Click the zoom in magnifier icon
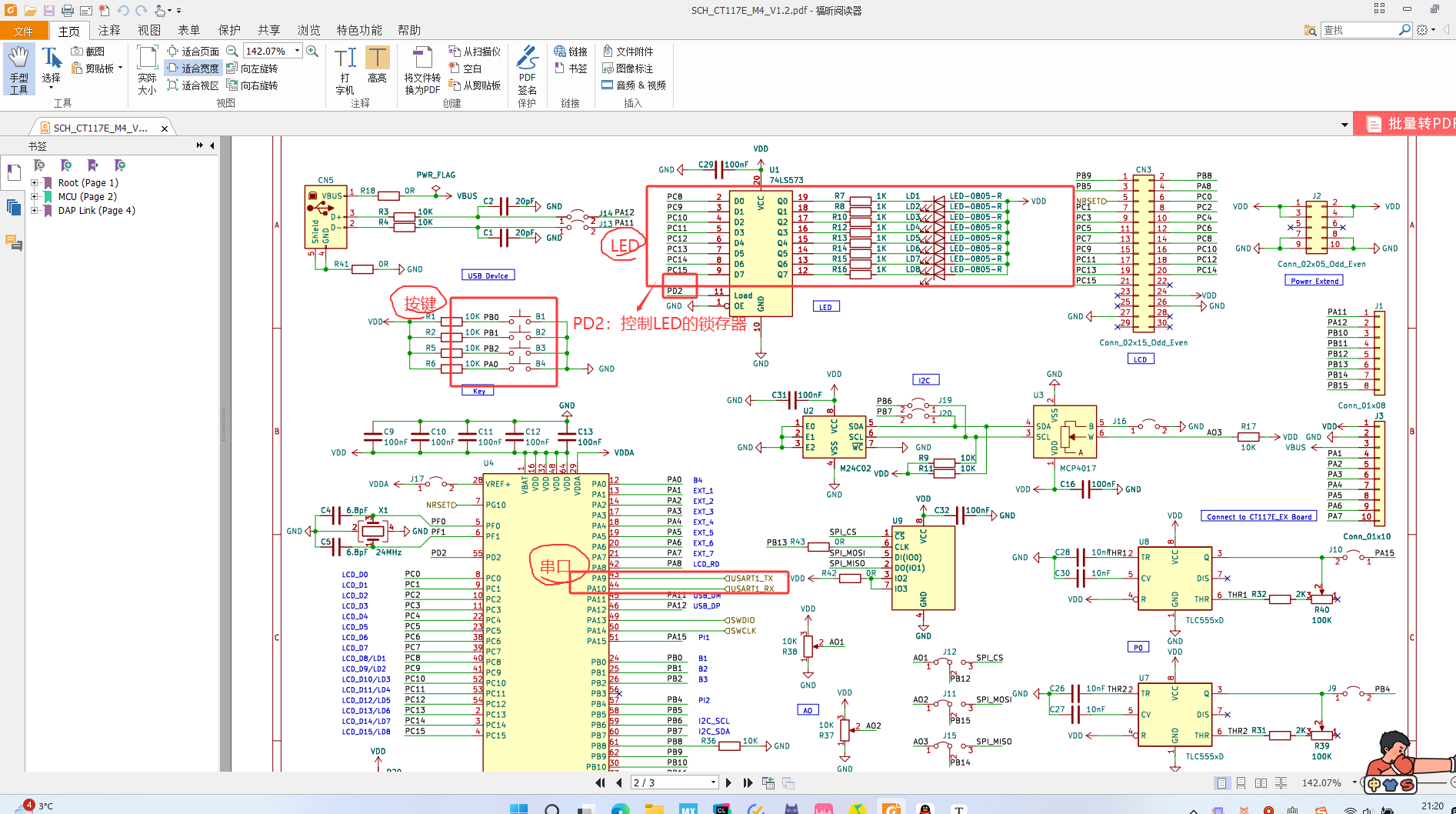Viewport: 1456px width, 814px height. (312, 51)
